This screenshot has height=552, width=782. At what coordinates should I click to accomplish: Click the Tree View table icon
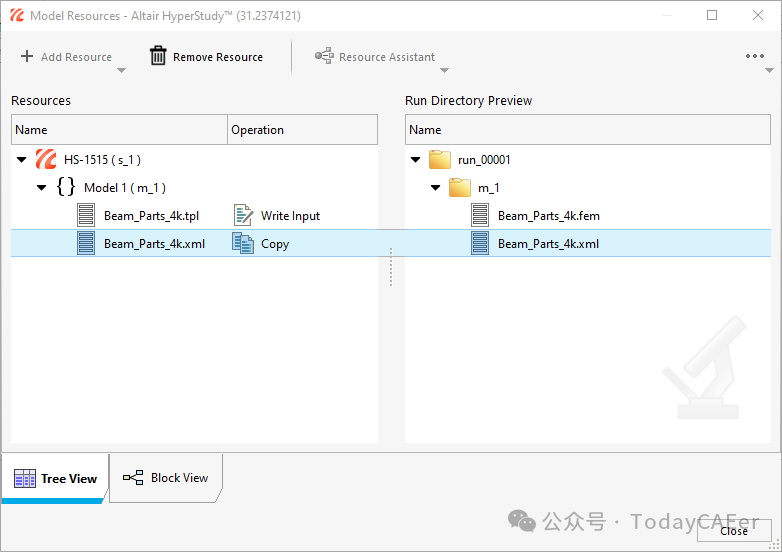(25, 478)
